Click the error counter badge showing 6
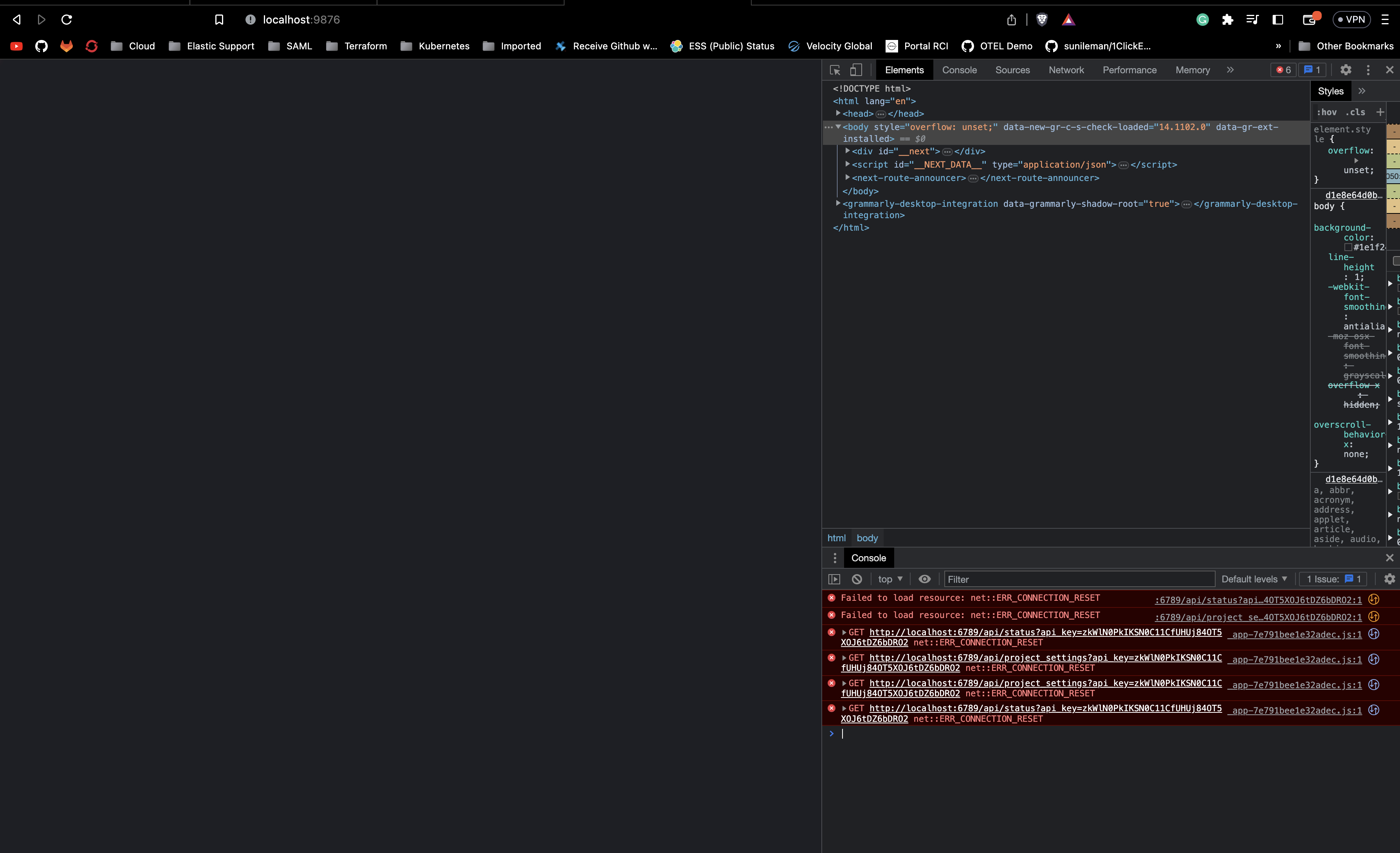 point(1283,69)
